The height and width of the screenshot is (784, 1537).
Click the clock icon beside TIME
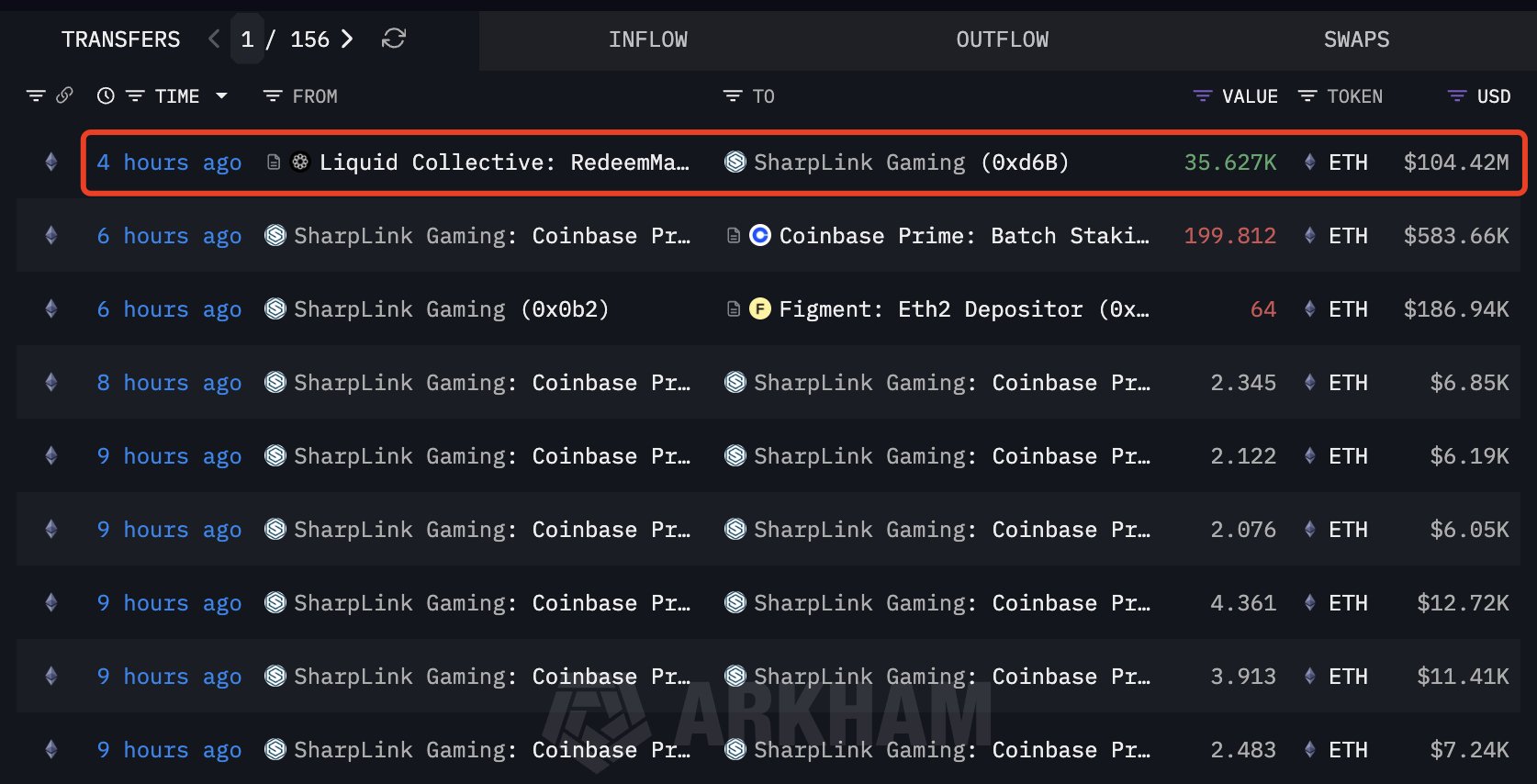click(x=106, y=95)
